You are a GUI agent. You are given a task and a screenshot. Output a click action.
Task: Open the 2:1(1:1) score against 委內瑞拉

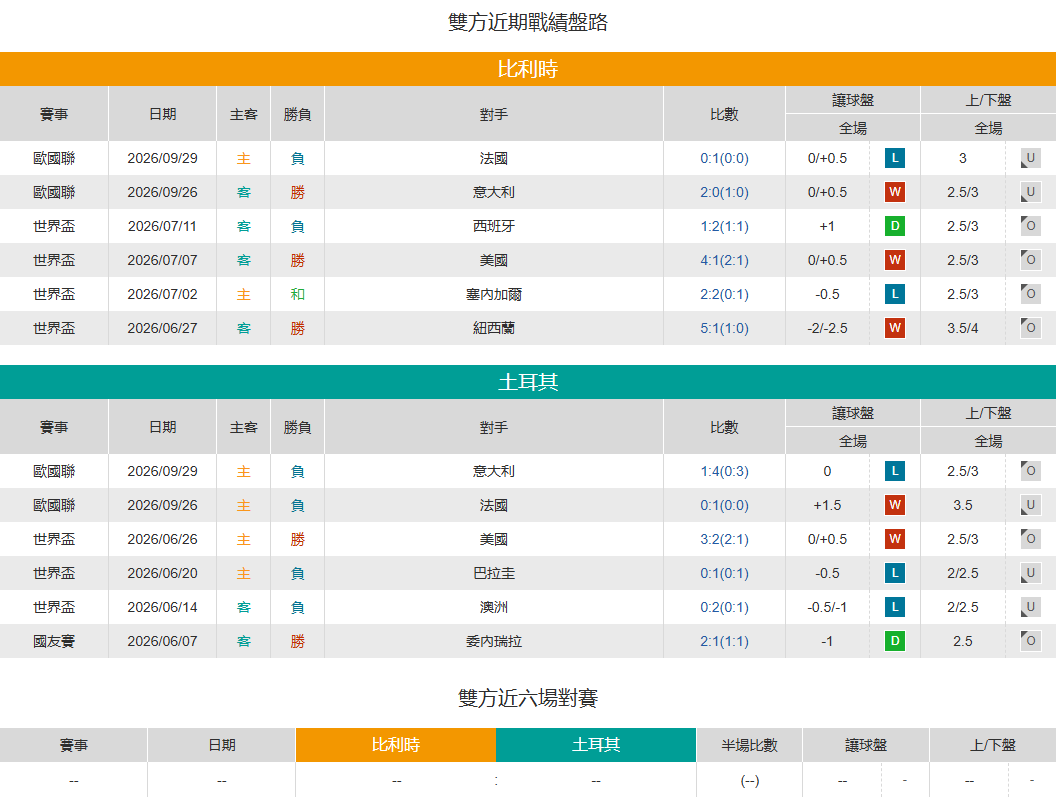tap(724, 641)
